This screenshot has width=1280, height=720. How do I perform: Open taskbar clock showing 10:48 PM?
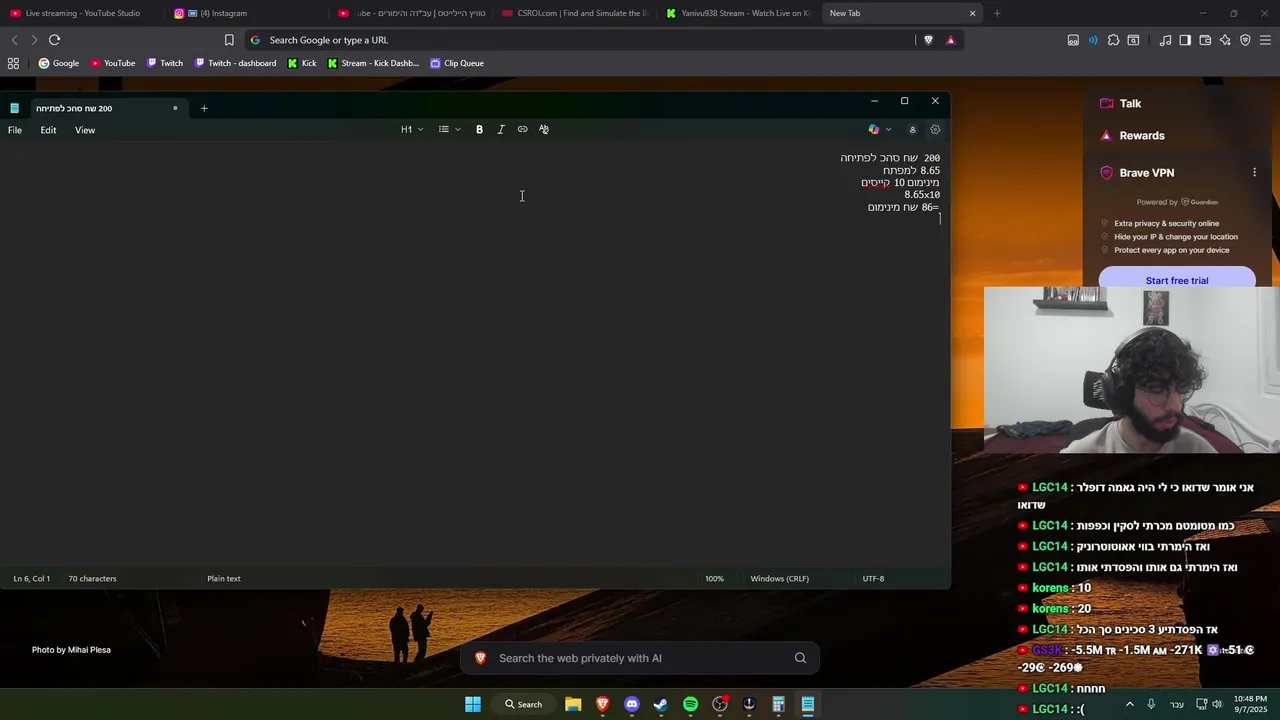click(x=1251, y=704)
